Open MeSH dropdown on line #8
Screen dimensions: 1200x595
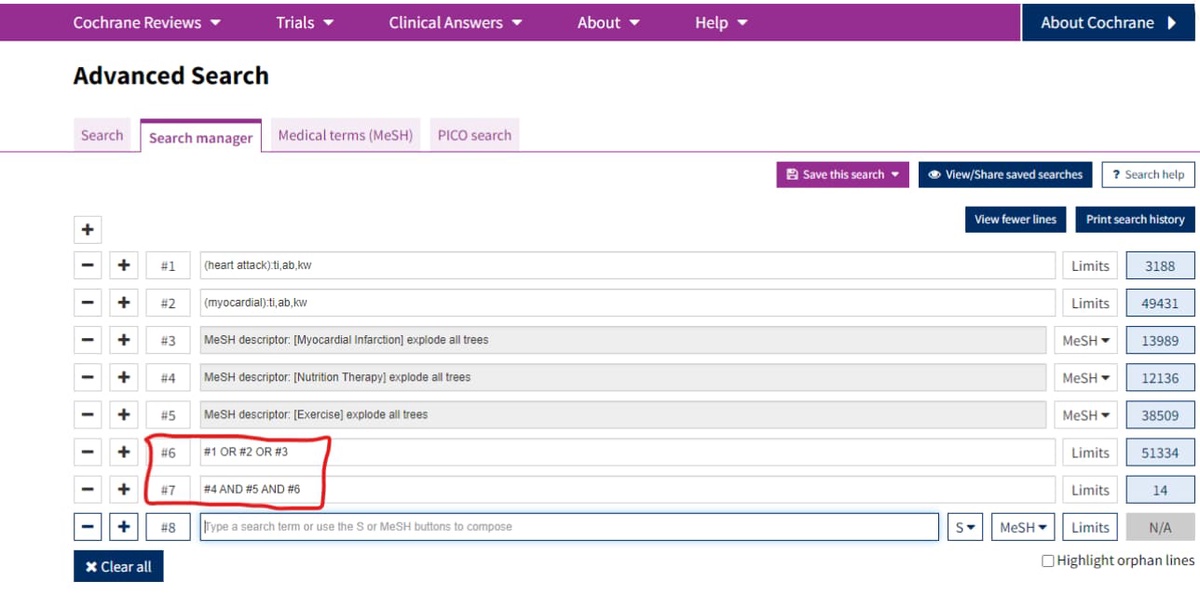click(x=1023, y=527)
